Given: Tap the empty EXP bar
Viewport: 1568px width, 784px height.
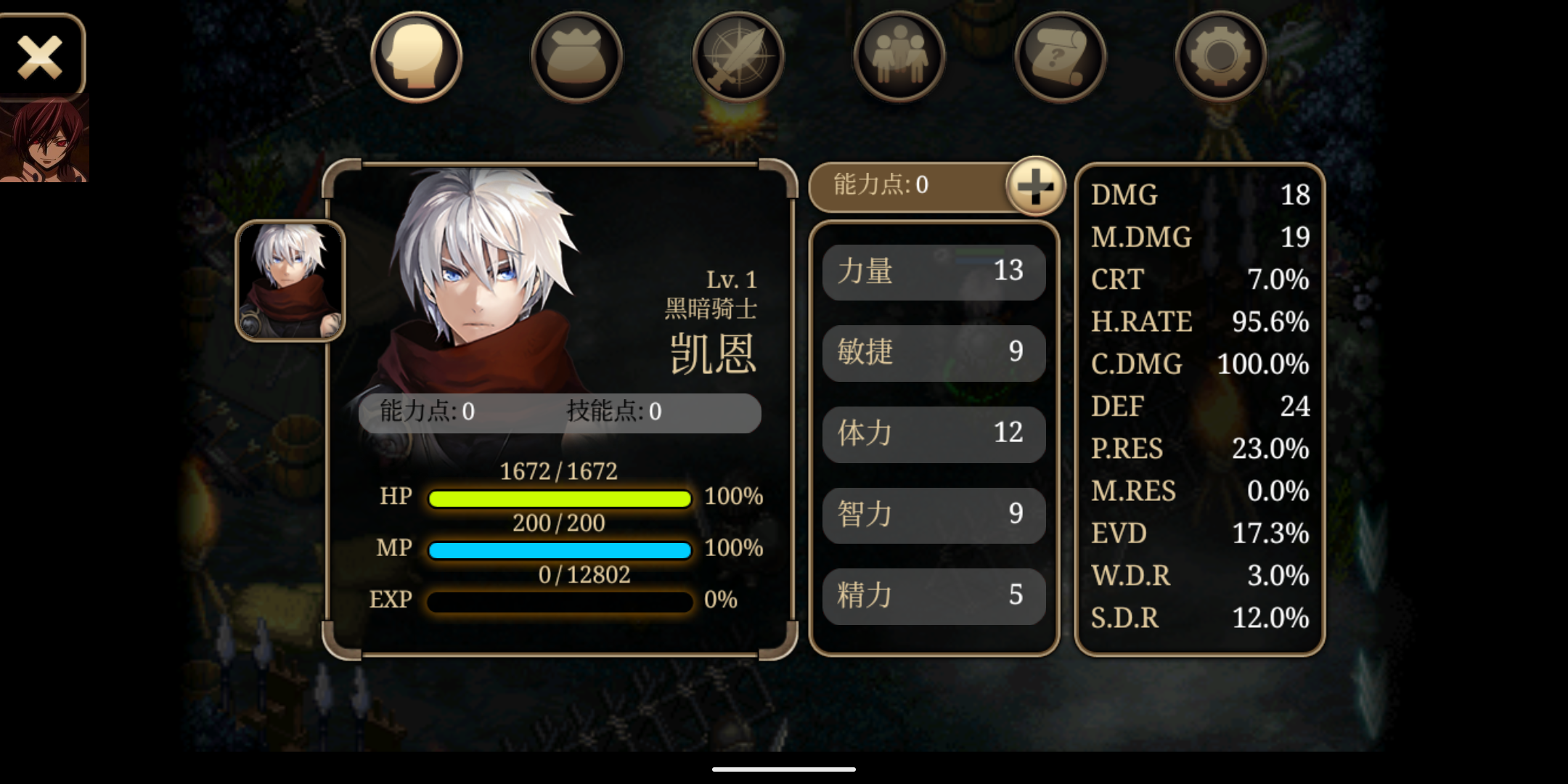Looking at the screenshot, I should point(560,602).
